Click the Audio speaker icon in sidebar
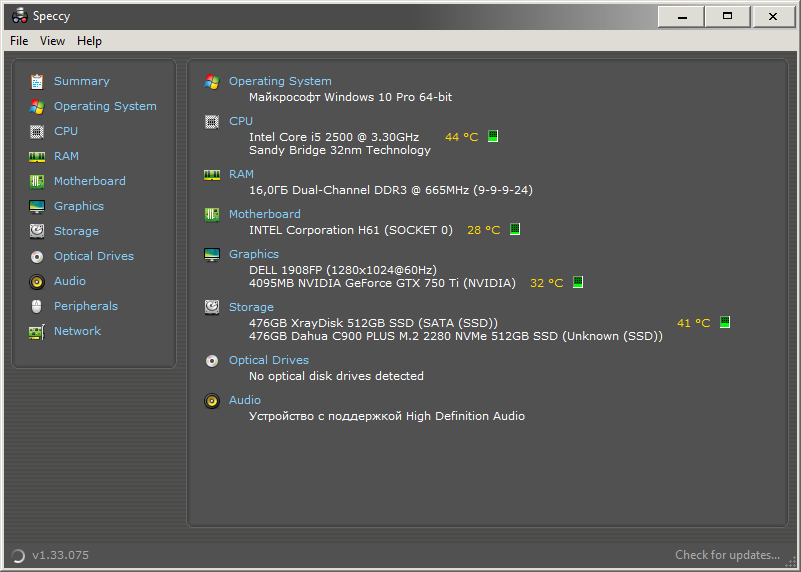The width and height of the screenshot is (801, 572). point(37,281)
